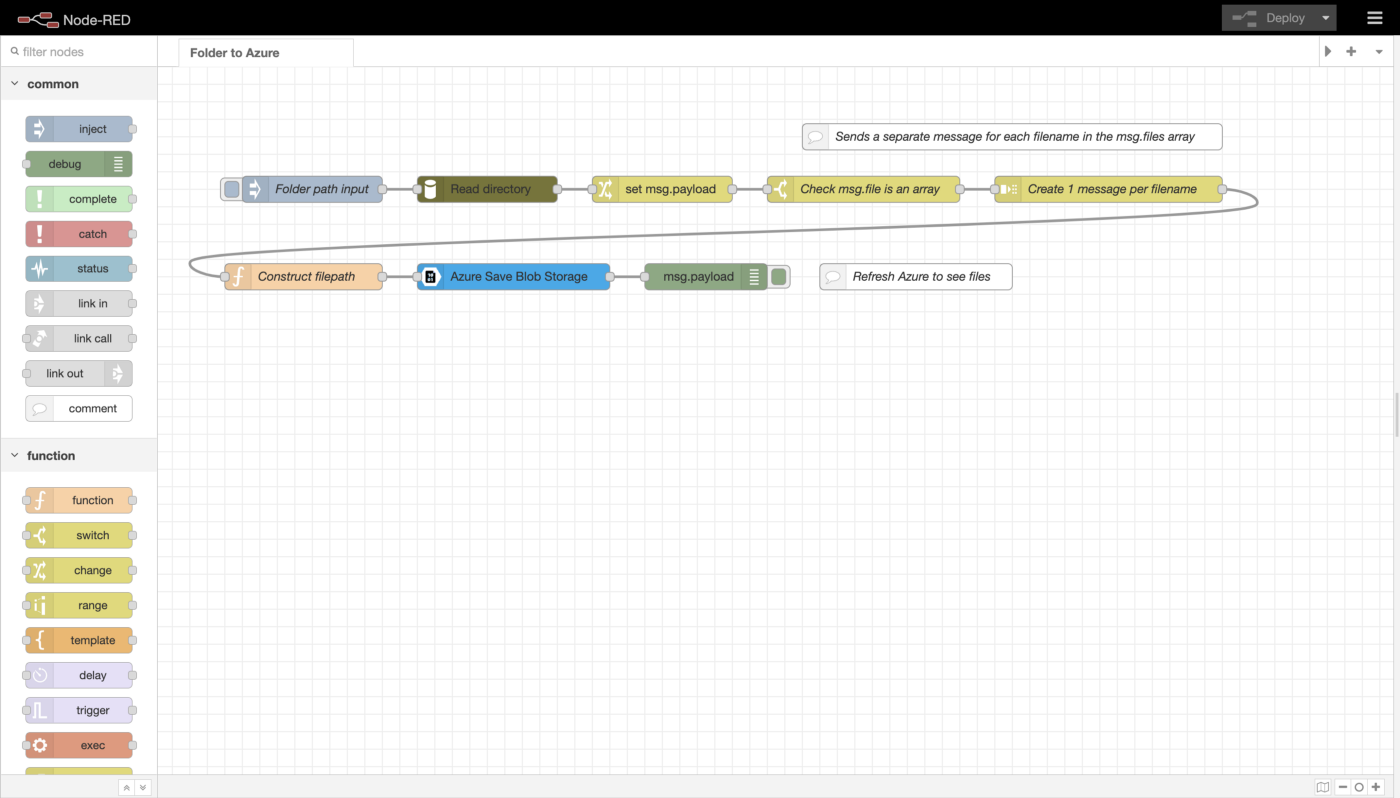The width and height of the screenshot is (1400, 798).
Task: Collapse all palette categories with double-up arrow
Action: tap(126, 788)
